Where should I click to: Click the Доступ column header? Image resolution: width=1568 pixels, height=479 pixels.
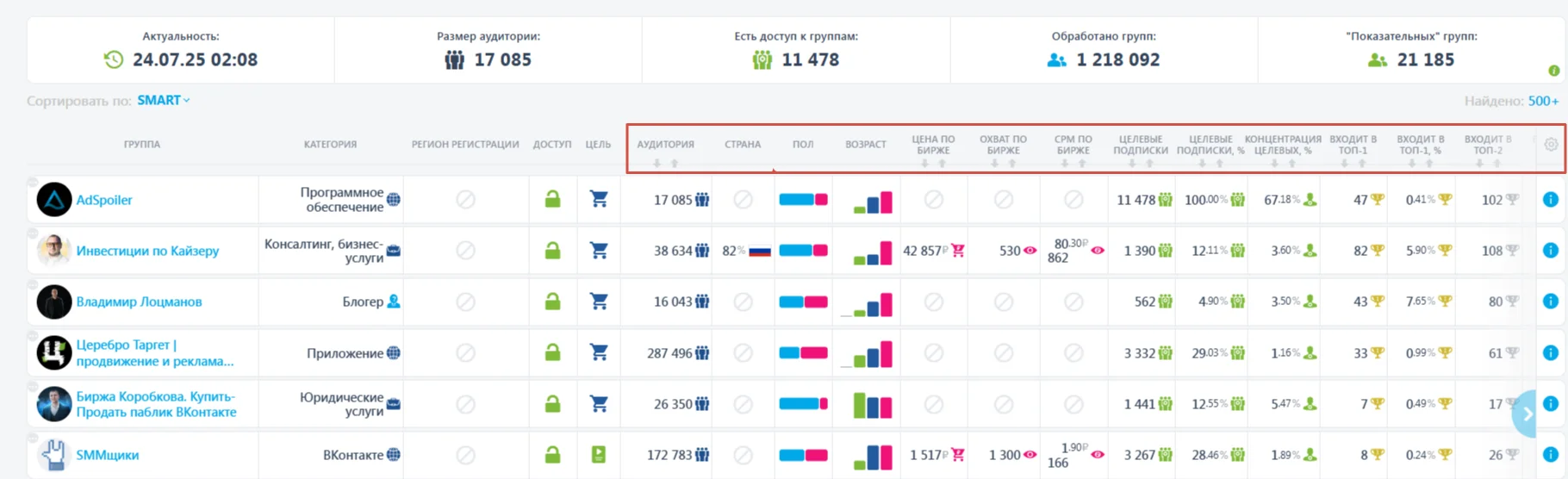click(x=552, y=145)
